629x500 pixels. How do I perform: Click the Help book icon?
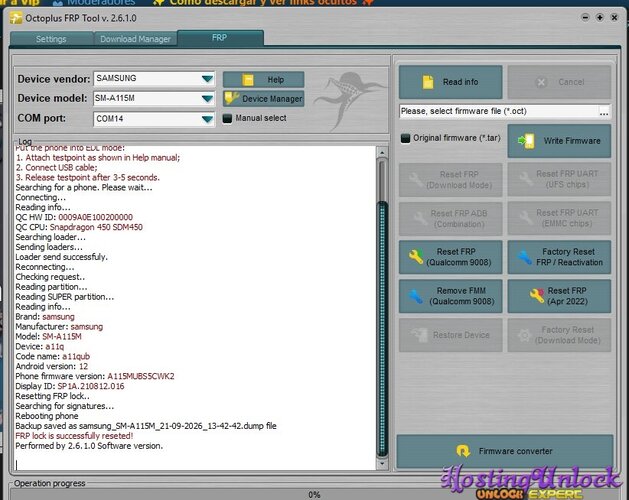click(x=248, y=80)
